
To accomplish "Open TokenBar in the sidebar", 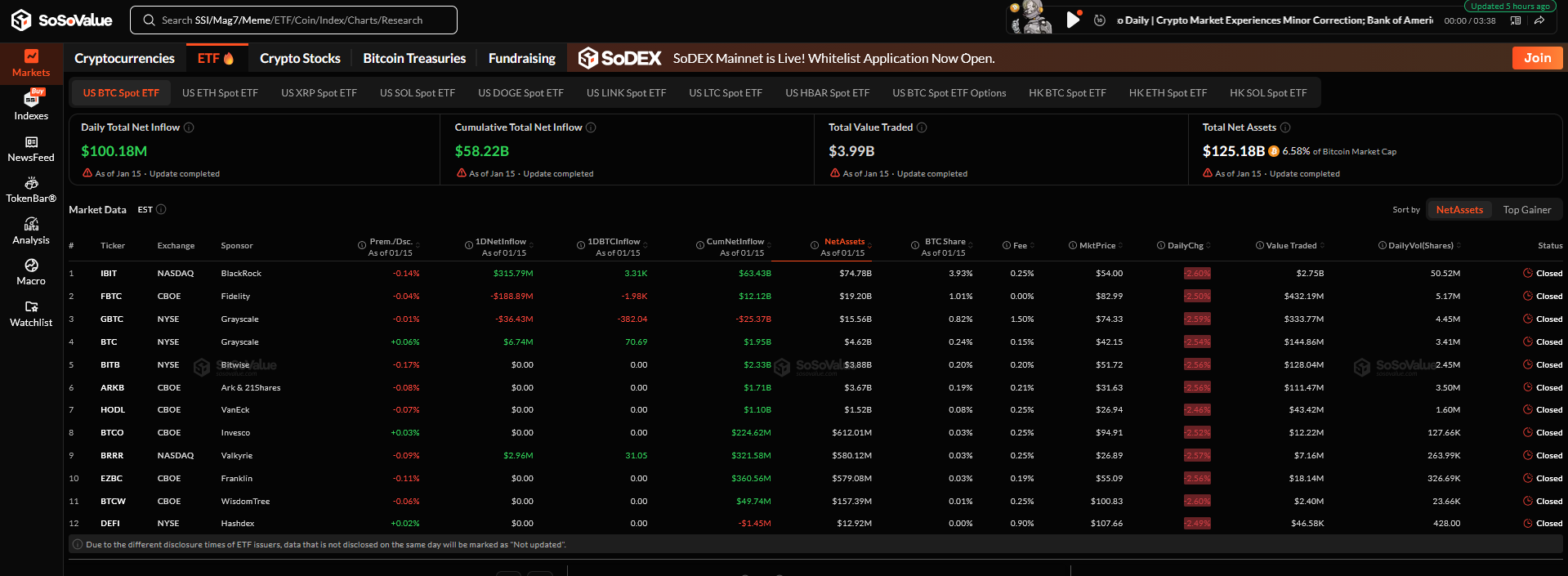I will tap(31, 190).
